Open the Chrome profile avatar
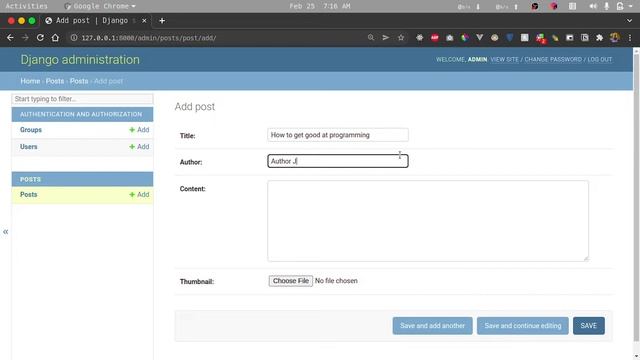The width and height of the screenshot is (640, 360). pos(615,38)
